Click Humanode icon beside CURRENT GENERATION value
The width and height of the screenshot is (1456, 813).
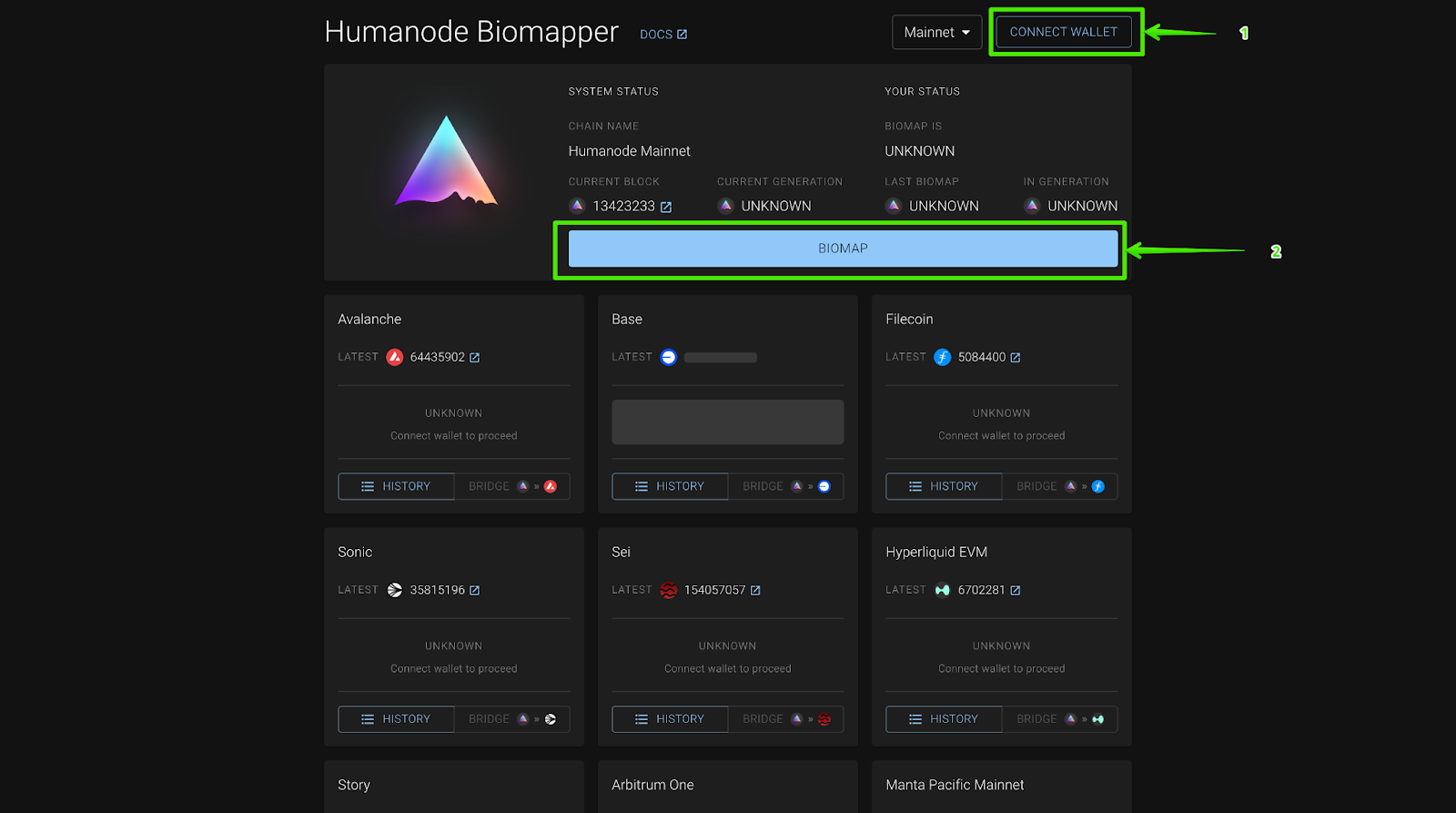click(x=725, y=206)
